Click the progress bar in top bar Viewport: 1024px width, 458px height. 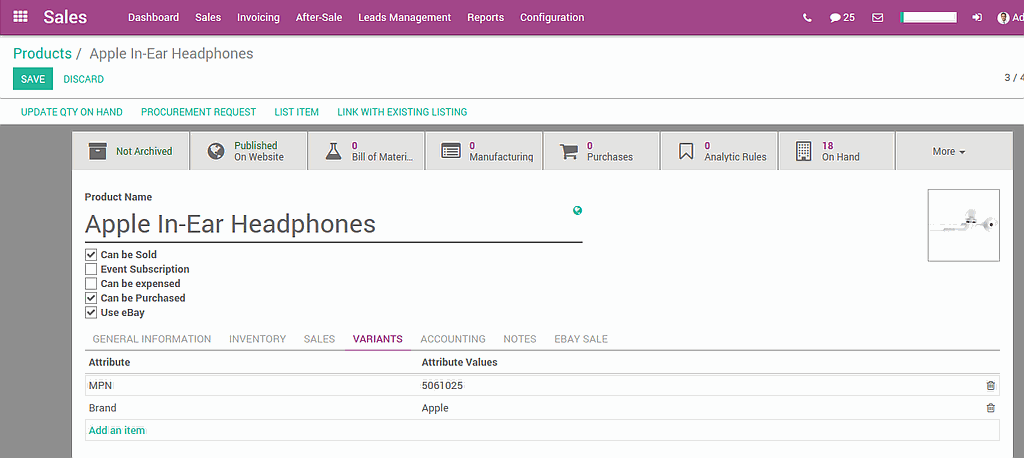928,17
